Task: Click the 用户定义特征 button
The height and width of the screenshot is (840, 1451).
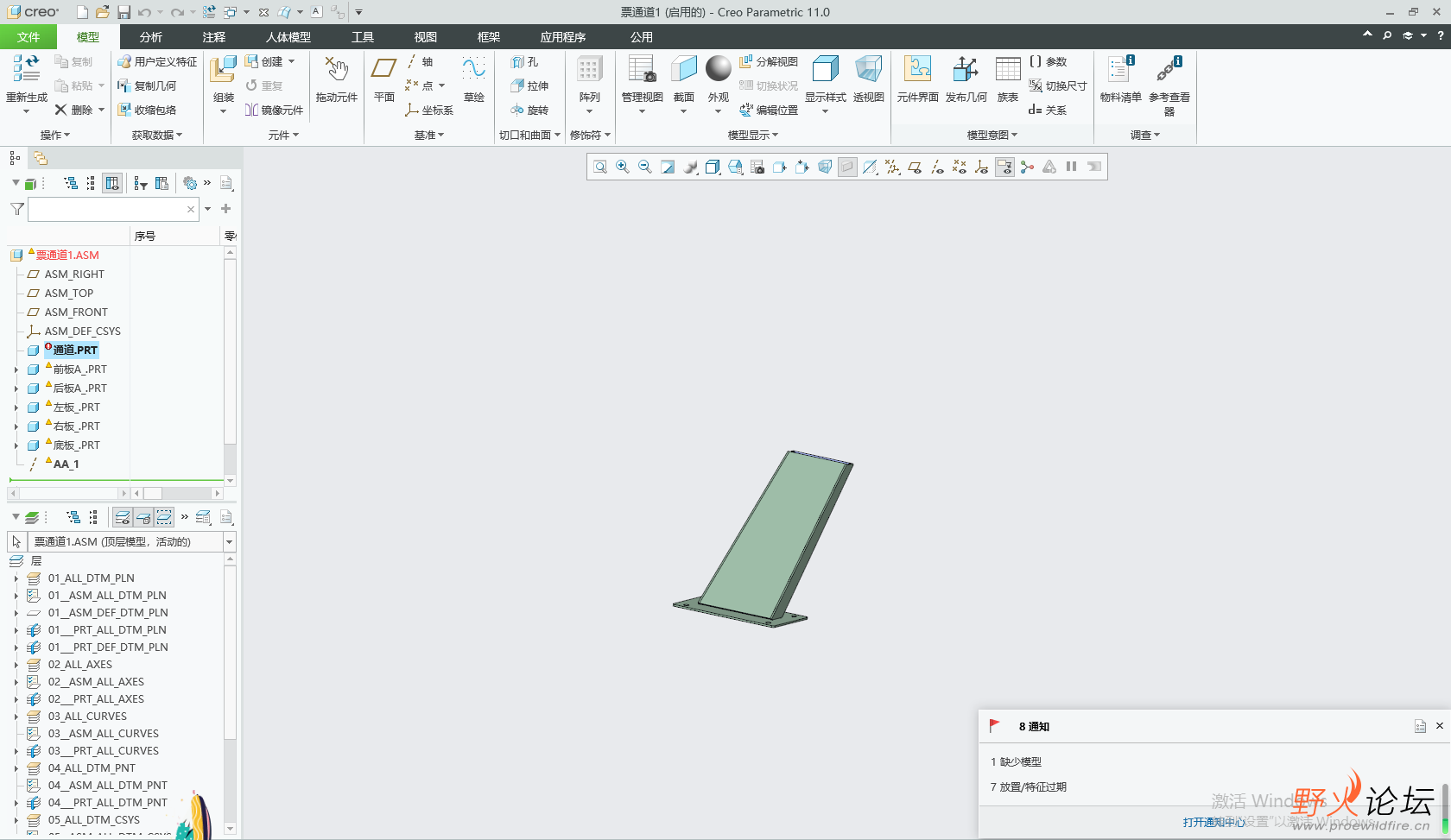Action: 157,62
